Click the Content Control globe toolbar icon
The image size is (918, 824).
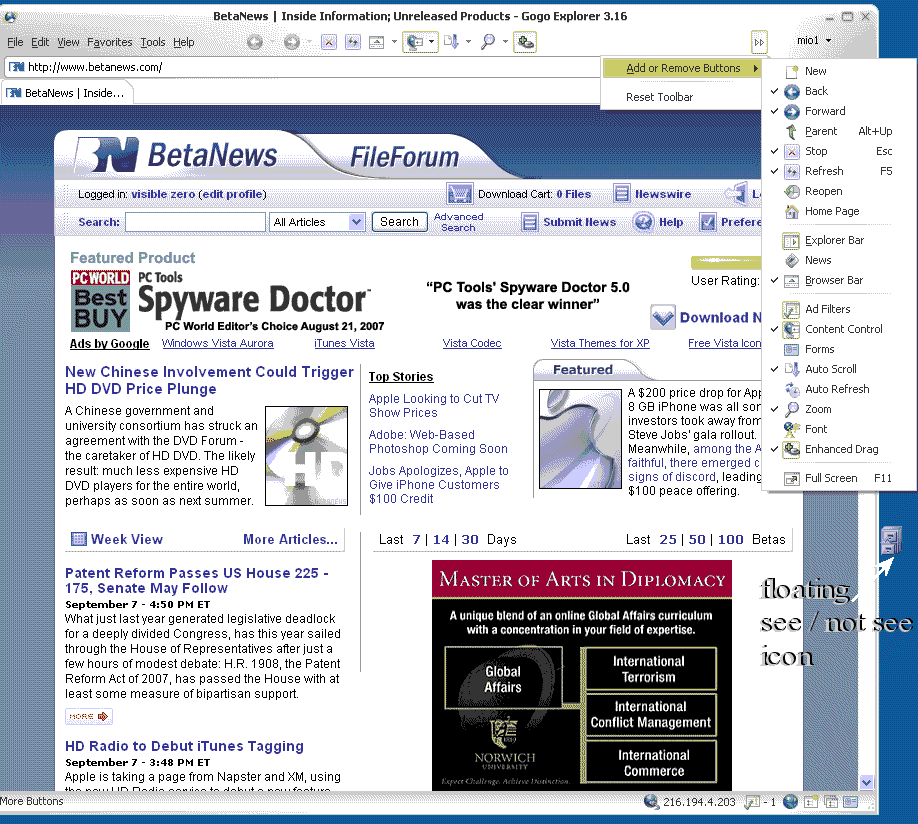coord(415,42)
